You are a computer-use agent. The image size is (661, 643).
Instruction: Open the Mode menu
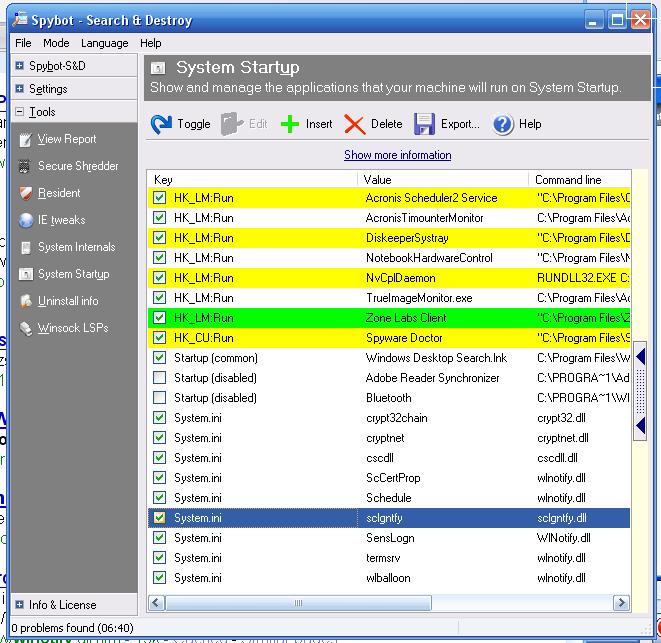click(56, 43)
